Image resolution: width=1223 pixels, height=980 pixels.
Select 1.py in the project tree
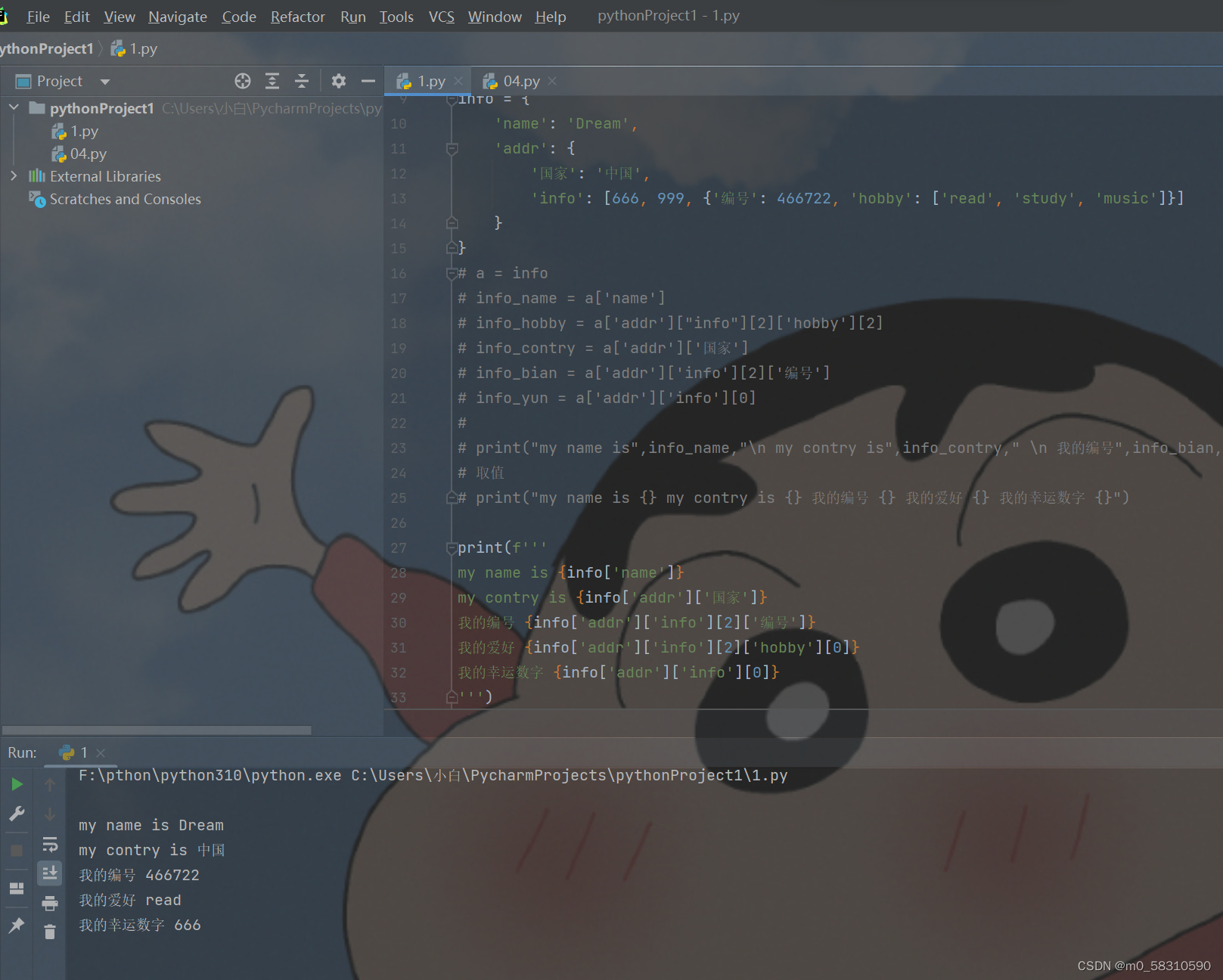[75, 132]
